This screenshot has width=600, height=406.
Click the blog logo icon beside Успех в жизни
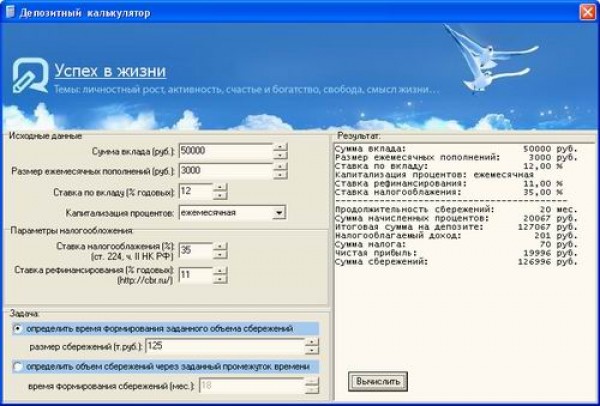pos(30,75)
